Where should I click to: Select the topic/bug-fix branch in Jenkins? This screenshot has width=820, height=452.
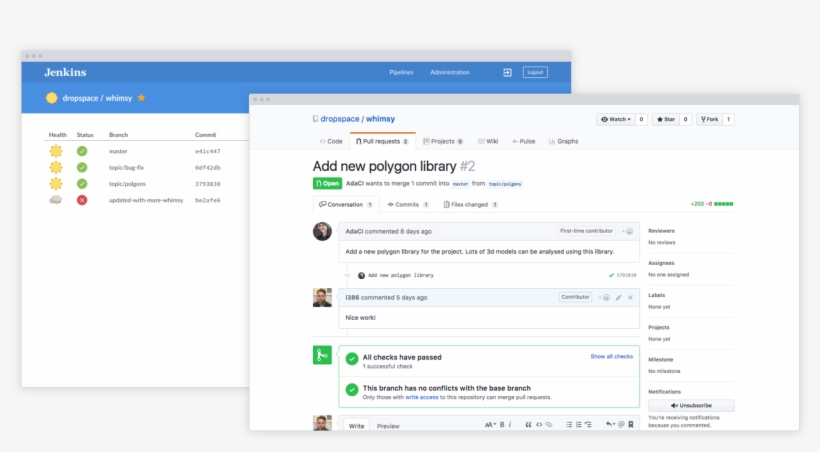pyautogui.click(x=126, y=167)
